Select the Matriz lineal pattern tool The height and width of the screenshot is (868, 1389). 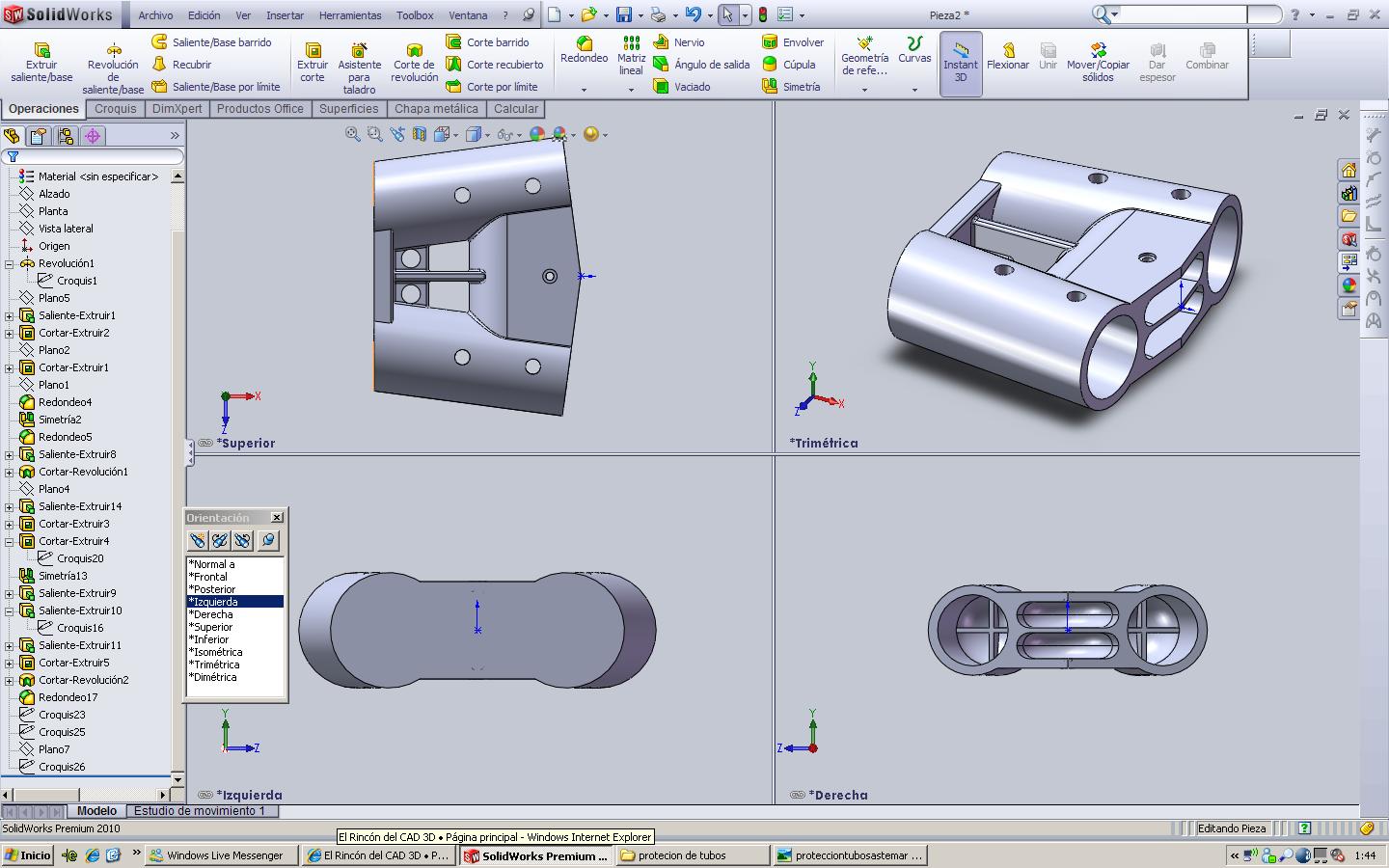click(631, 56)
